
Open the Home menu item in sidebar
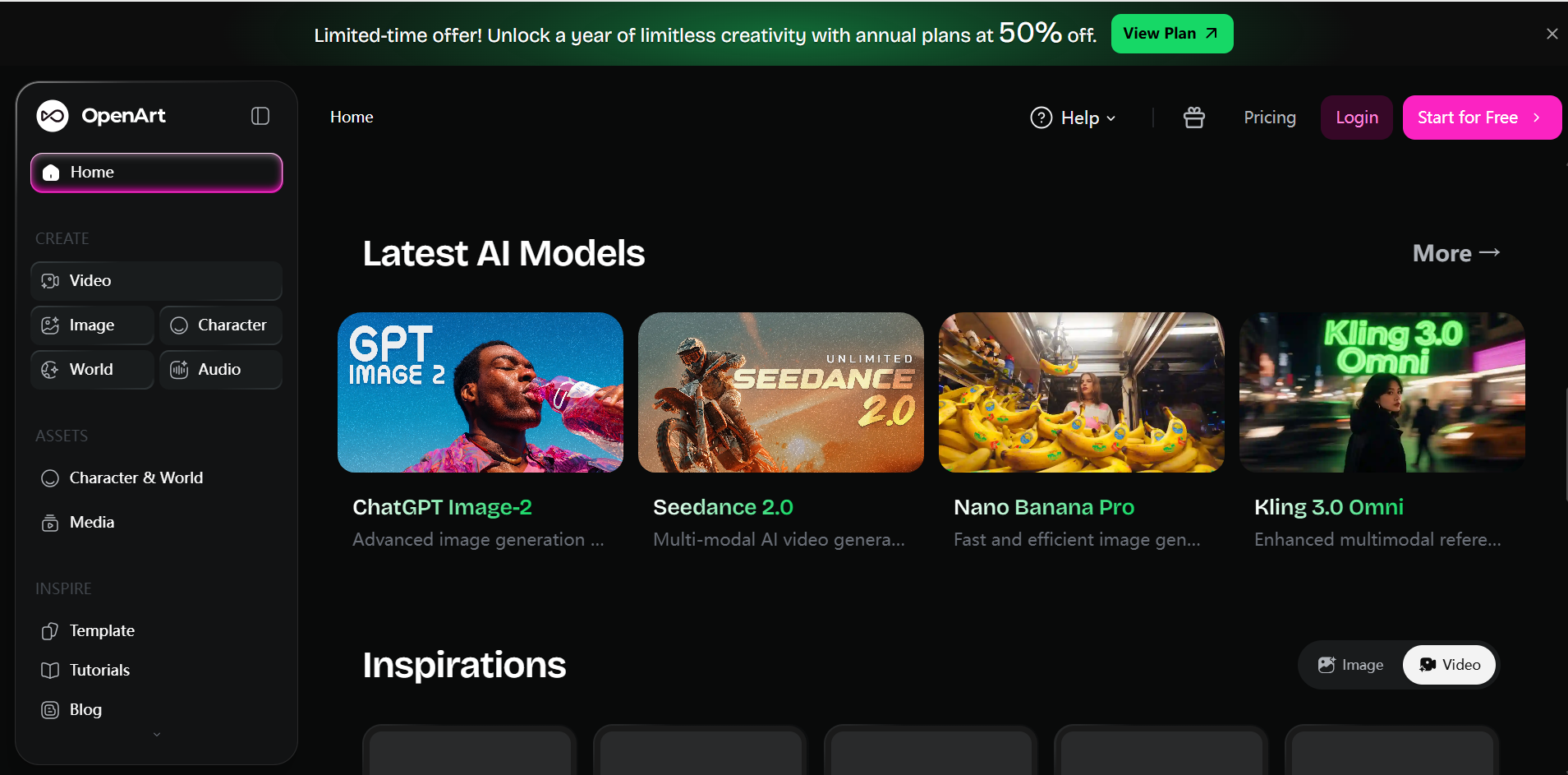(x=157, y=173)
